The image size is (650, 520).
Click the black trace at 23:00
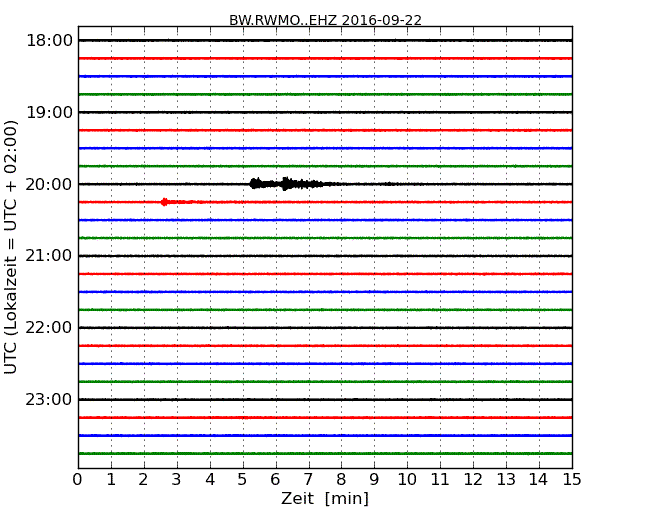(x=325, y=399)
